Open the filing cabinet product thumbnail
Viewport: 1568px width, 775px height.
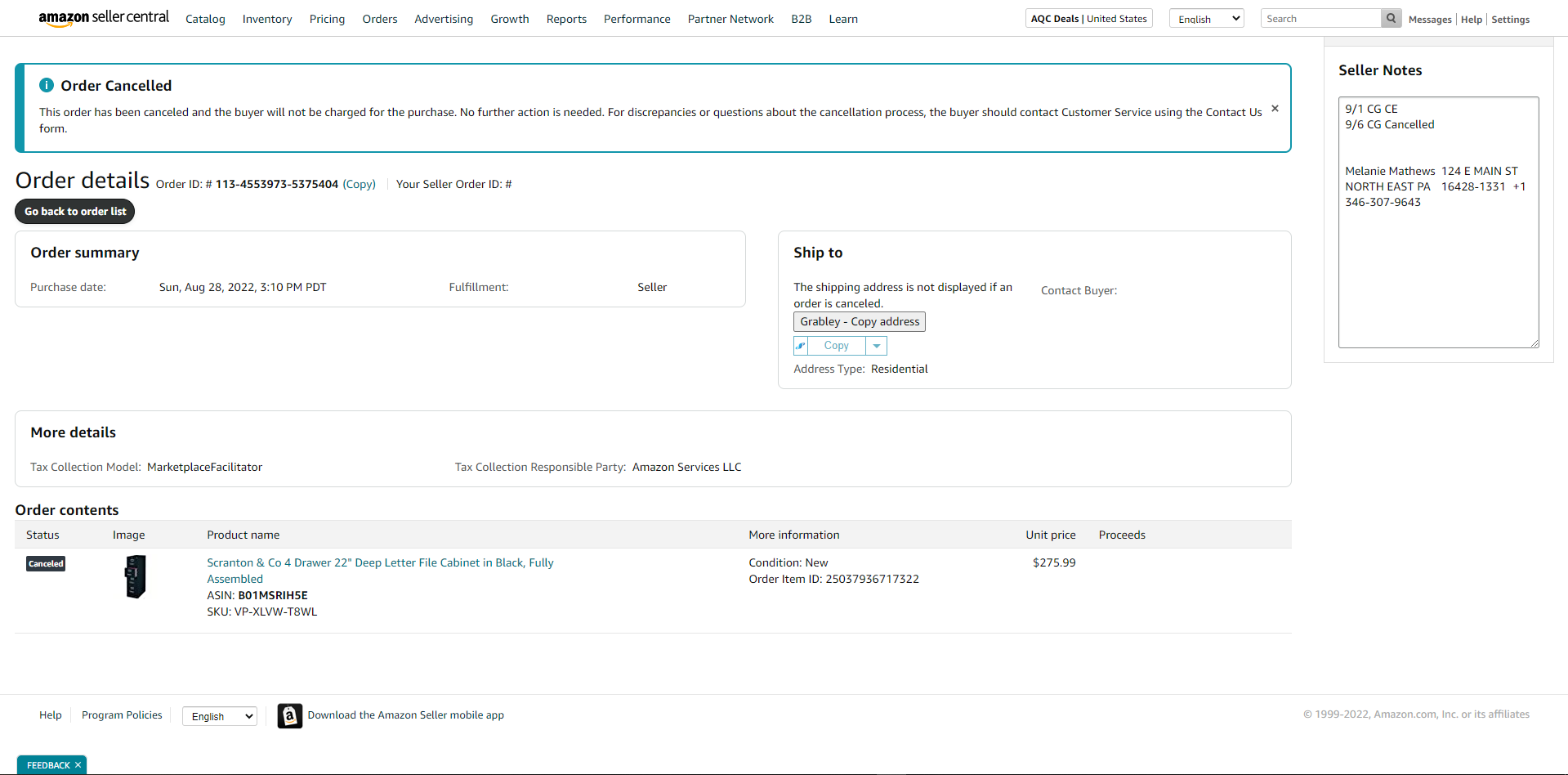(135, 576)
